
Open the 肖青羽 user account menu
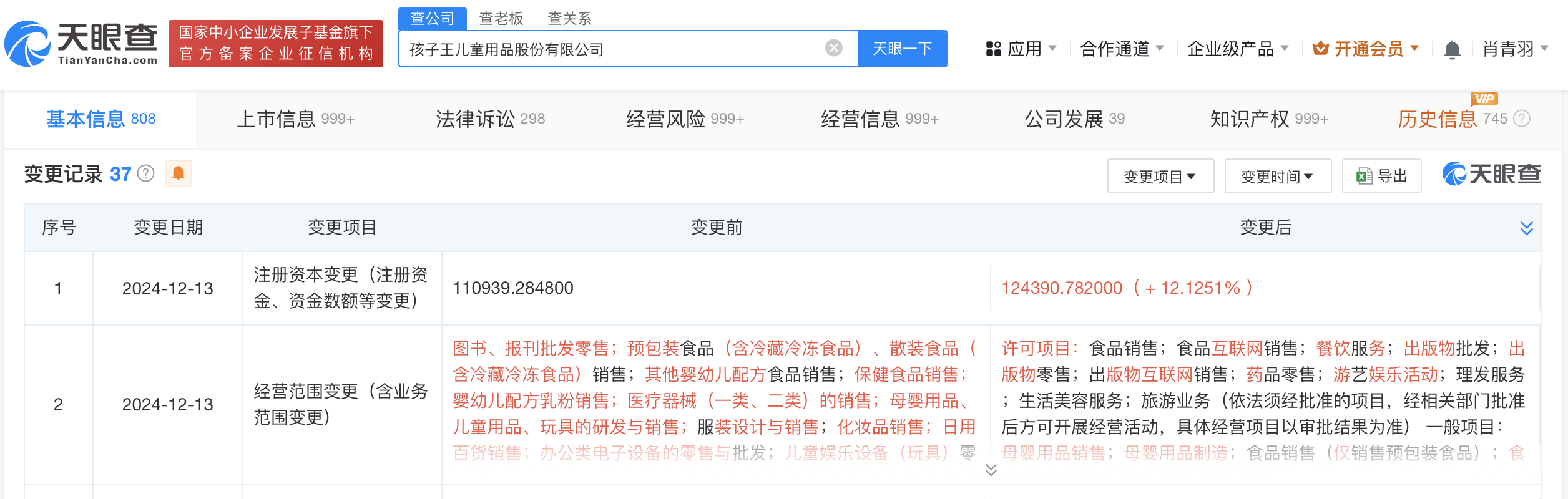pos(1516,49)
